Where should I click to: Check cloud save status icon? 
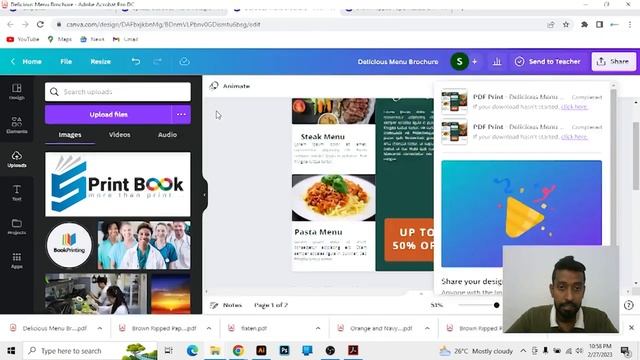point(184,62)
